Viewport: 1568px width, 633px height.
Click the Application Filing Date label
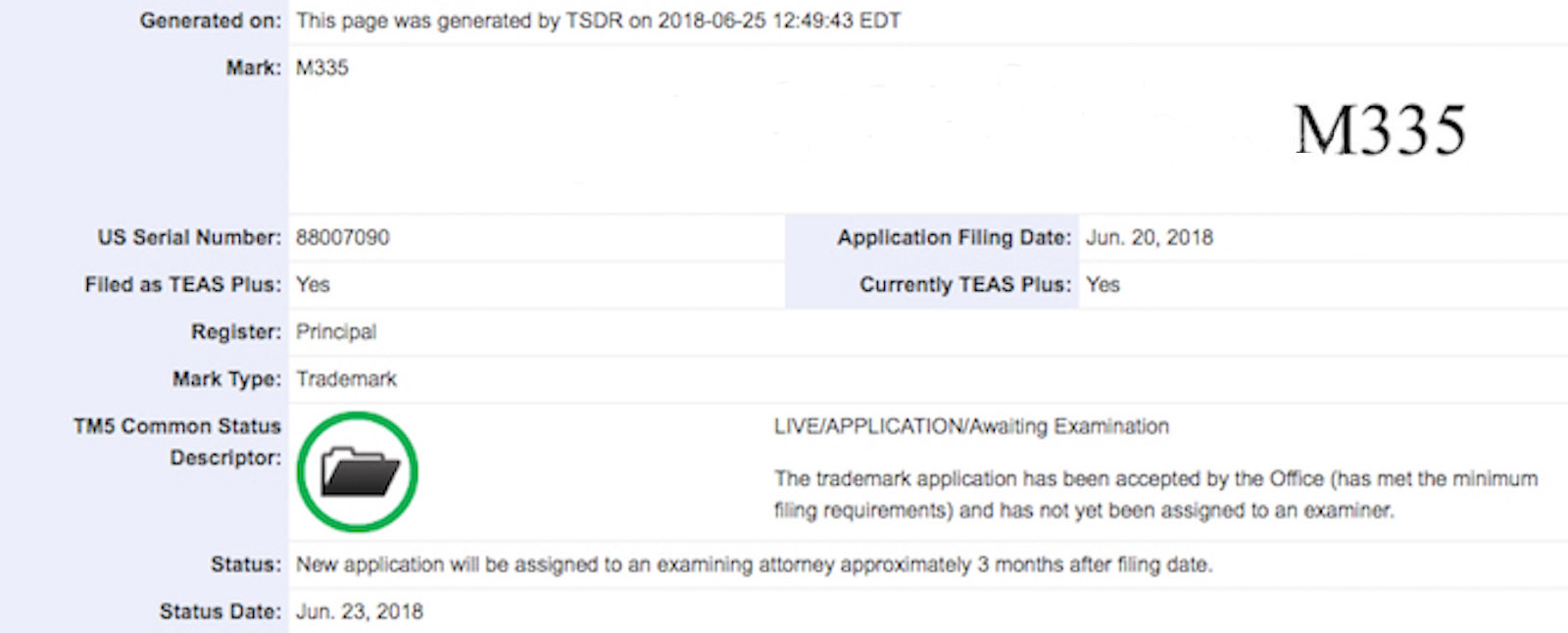955,237
